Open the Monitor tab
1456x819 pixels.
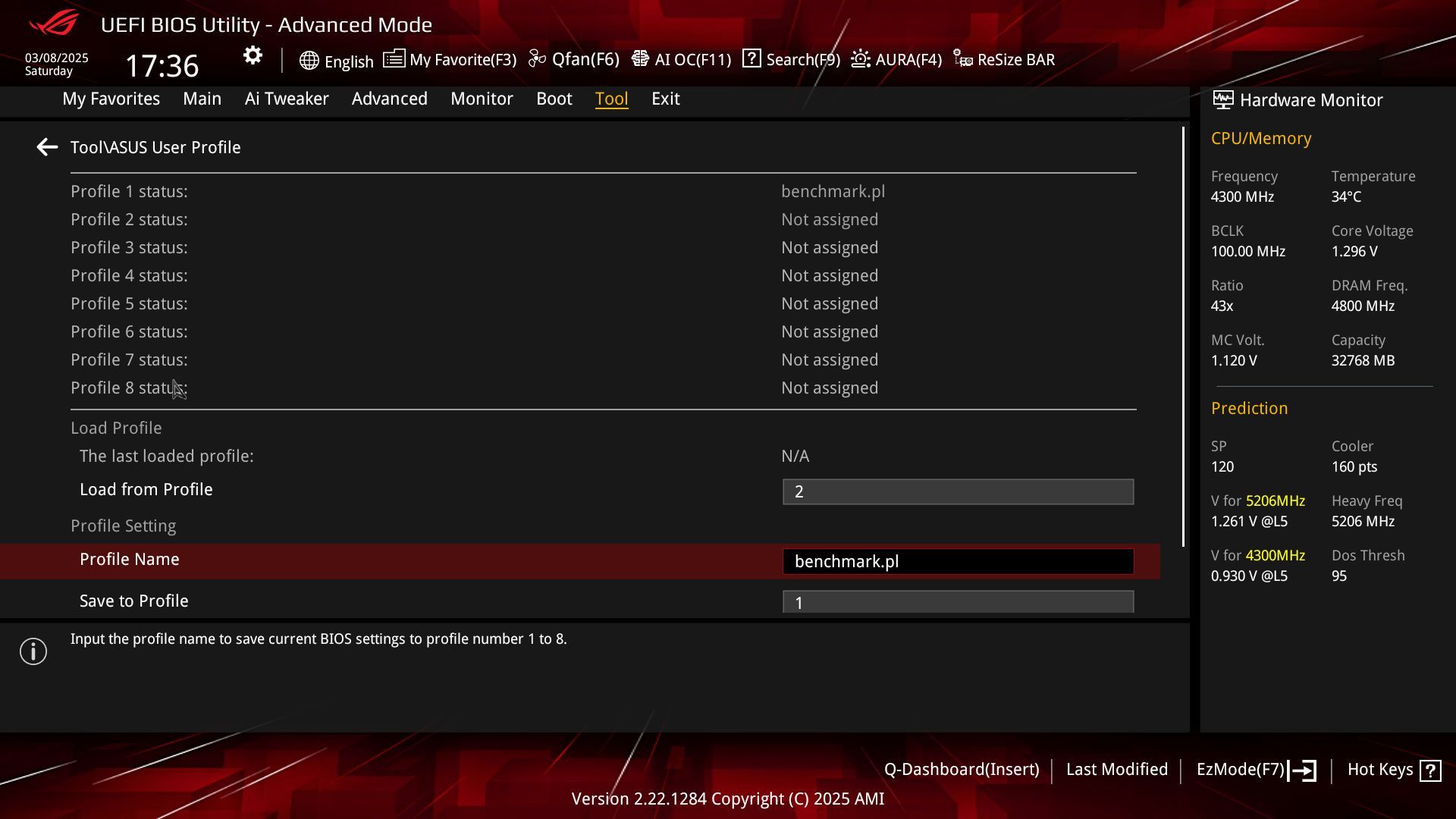click(x=482, y=99)
